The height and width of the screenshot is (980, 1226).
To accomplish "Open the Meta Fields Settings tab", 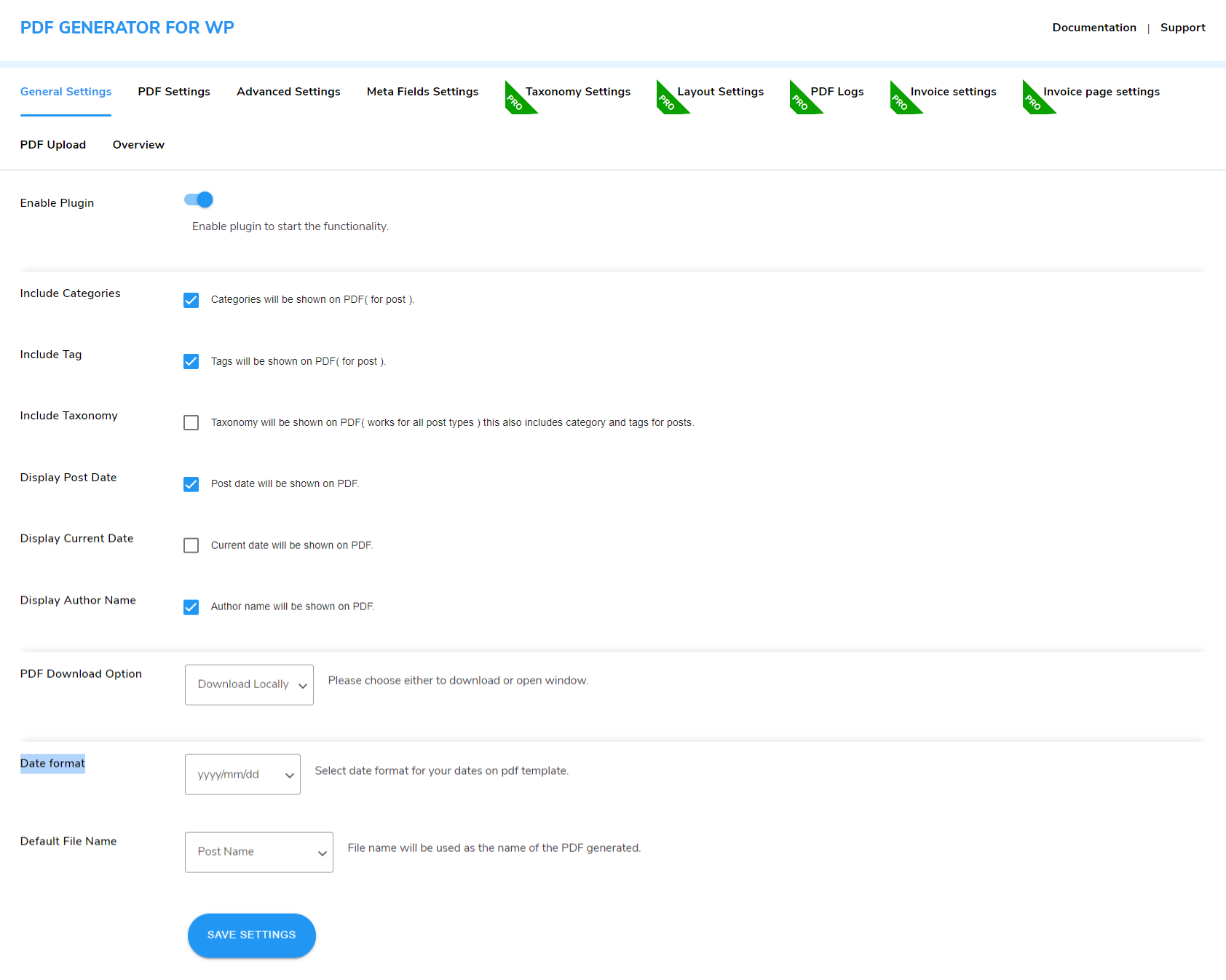I will click(422, 91).
